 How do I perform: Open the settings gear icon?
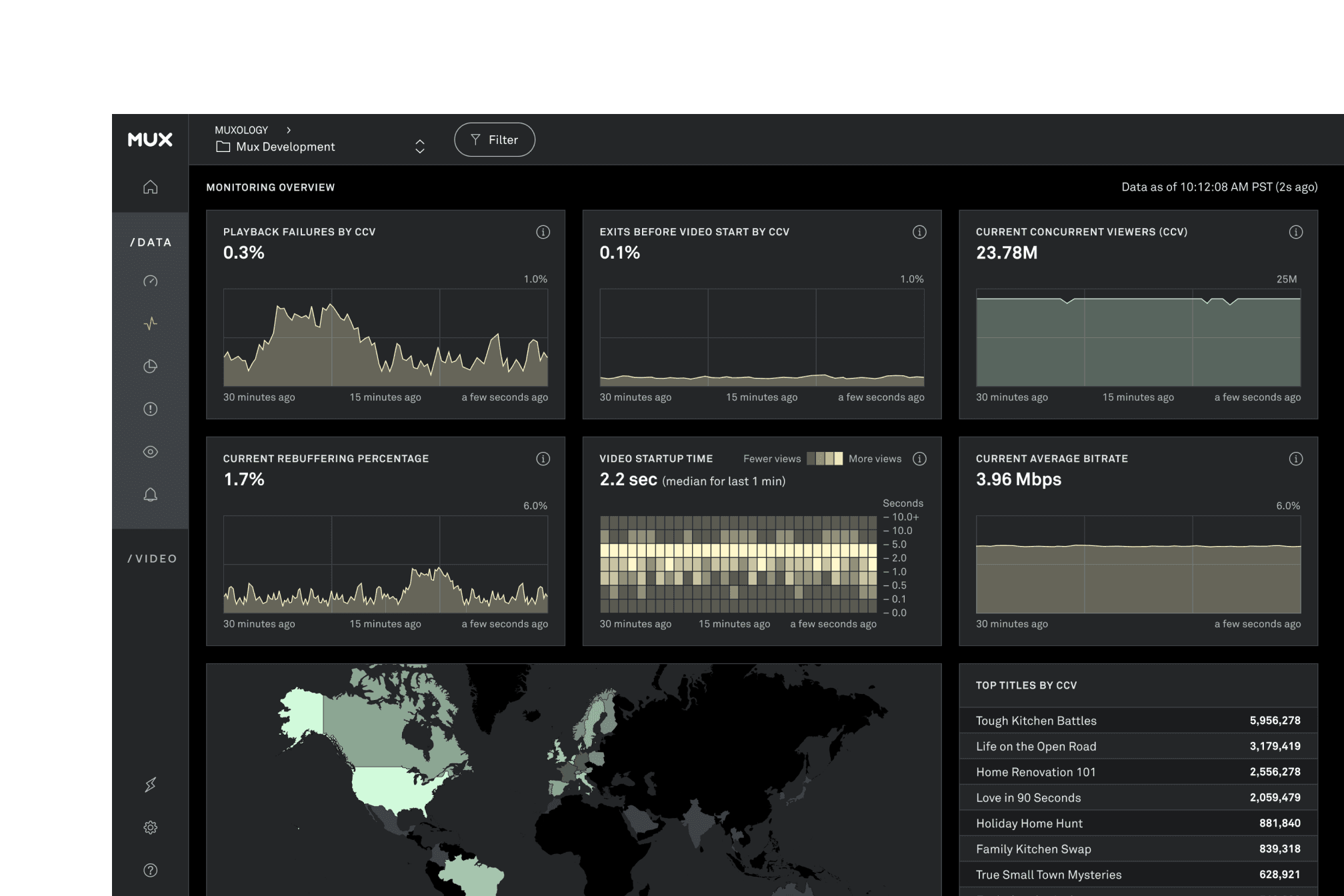pyautogui.click(x=150, y=827)
